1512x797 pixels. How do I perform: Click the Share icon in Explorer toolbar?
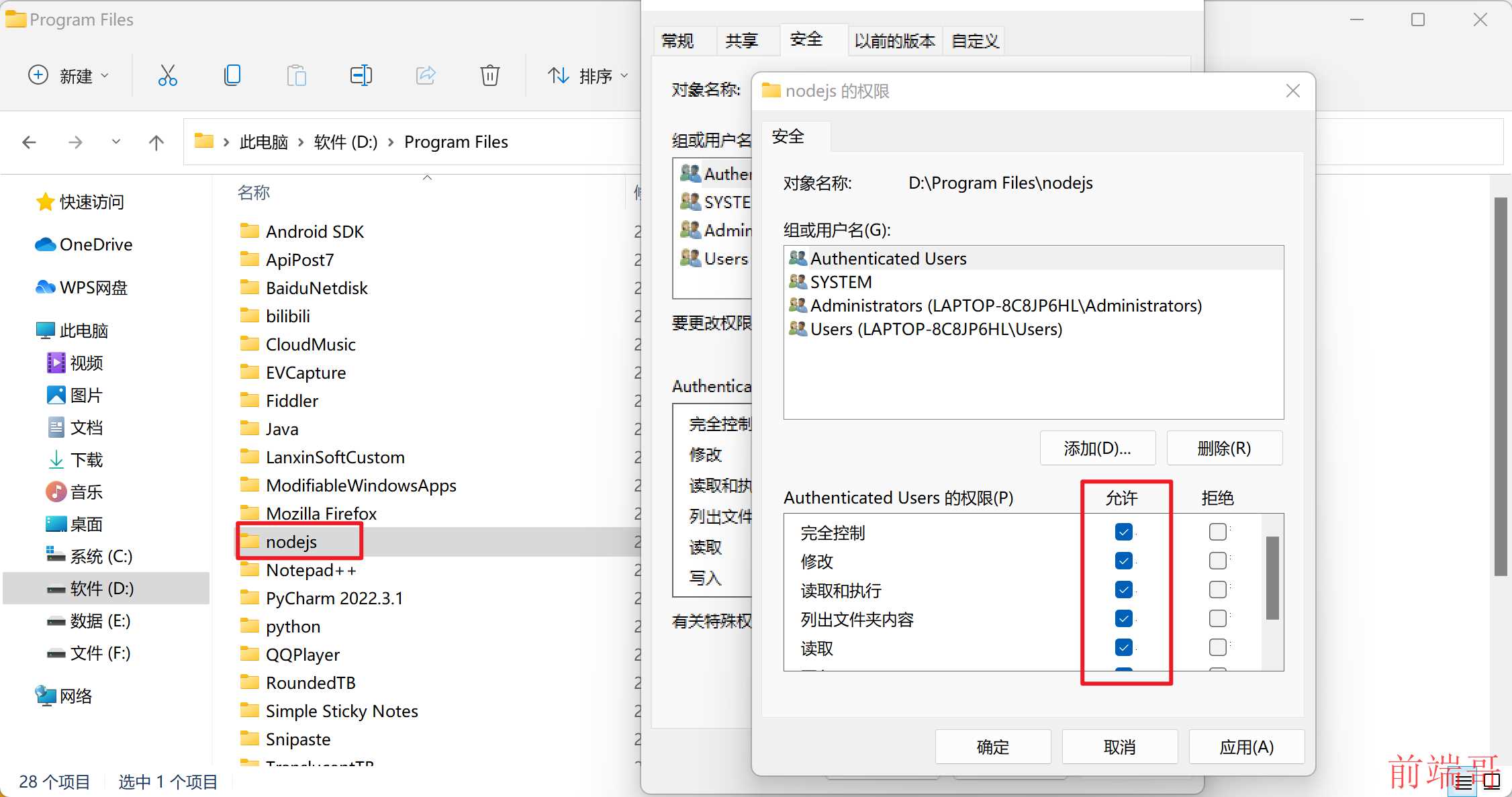coord(426,75)
